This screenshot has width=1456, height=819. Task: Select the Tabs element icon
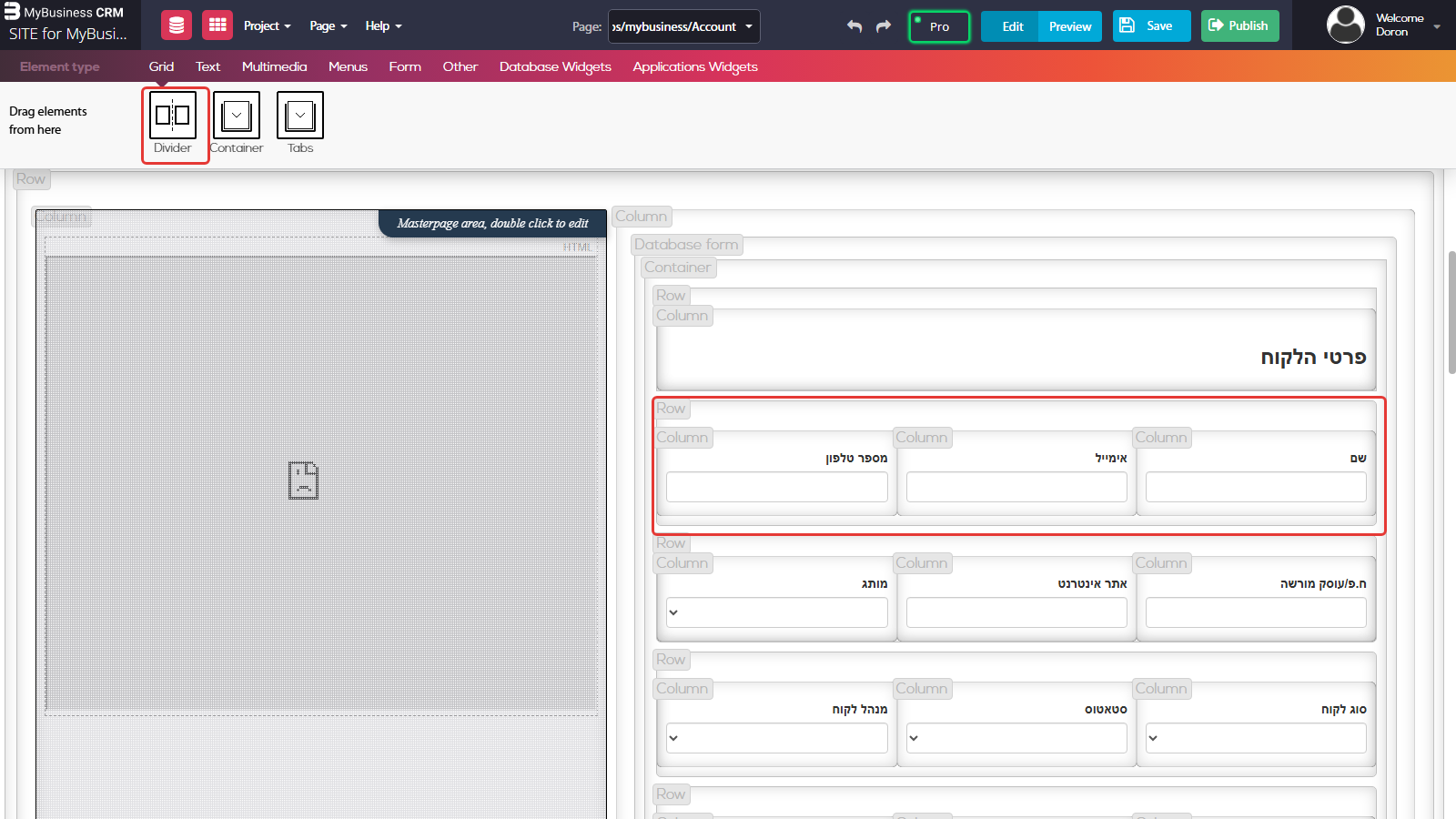point(300,116)
